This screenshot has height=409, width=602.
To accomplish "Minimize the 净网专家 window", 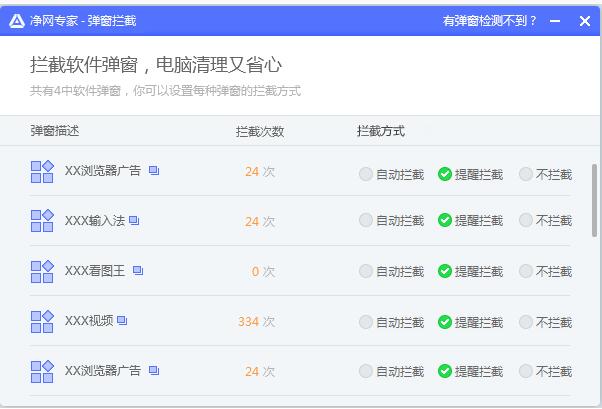I will coord(556,21).
